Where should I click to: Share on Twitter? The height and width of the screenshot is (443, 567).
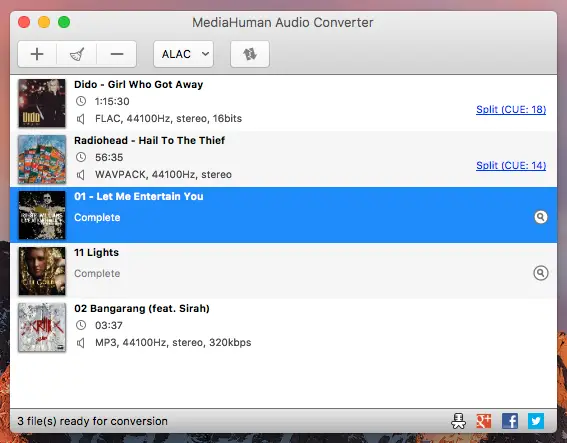(536, 421)
